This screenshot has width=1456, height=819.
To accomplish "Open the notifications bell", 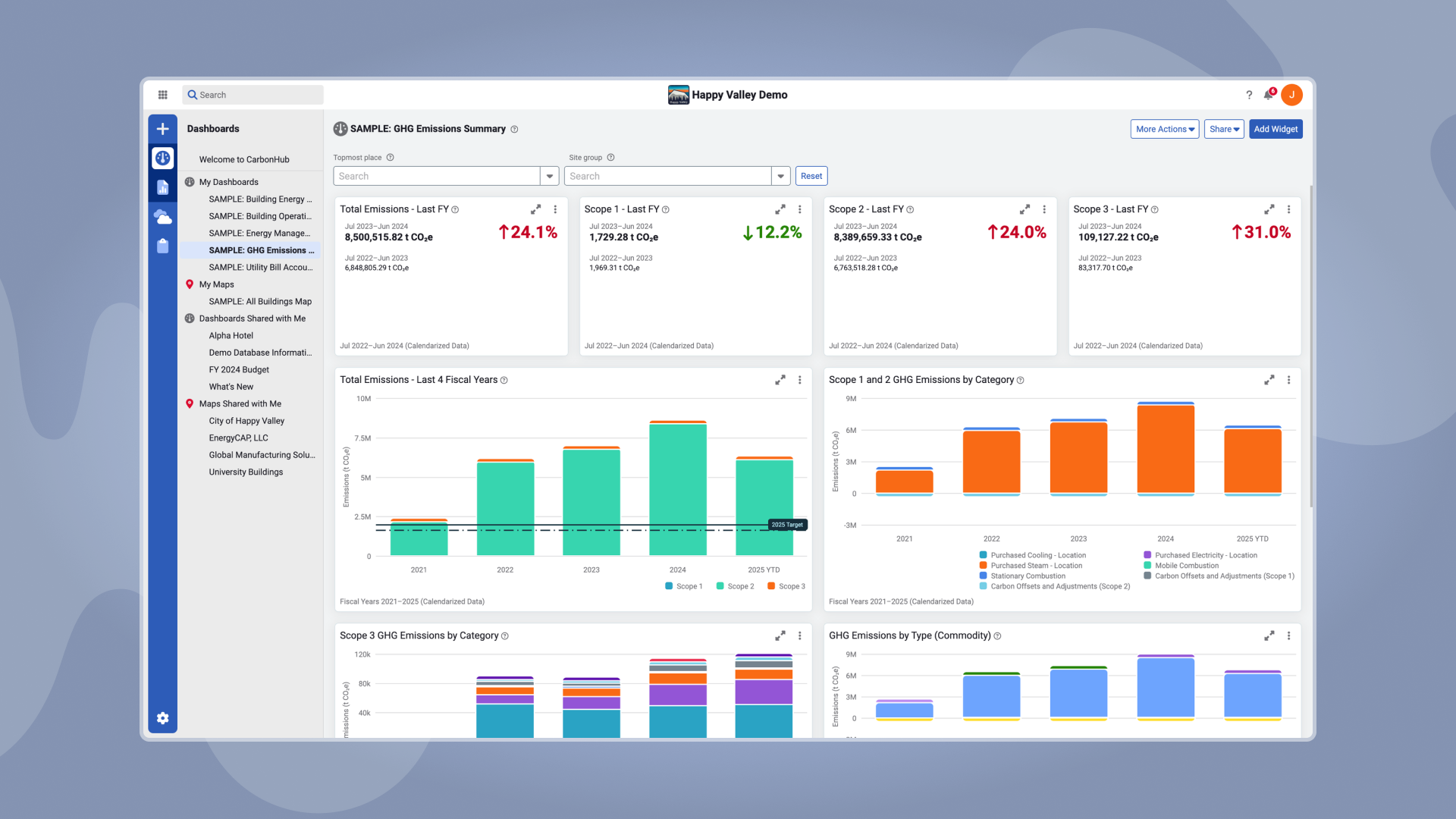I will coord(1268,95).
